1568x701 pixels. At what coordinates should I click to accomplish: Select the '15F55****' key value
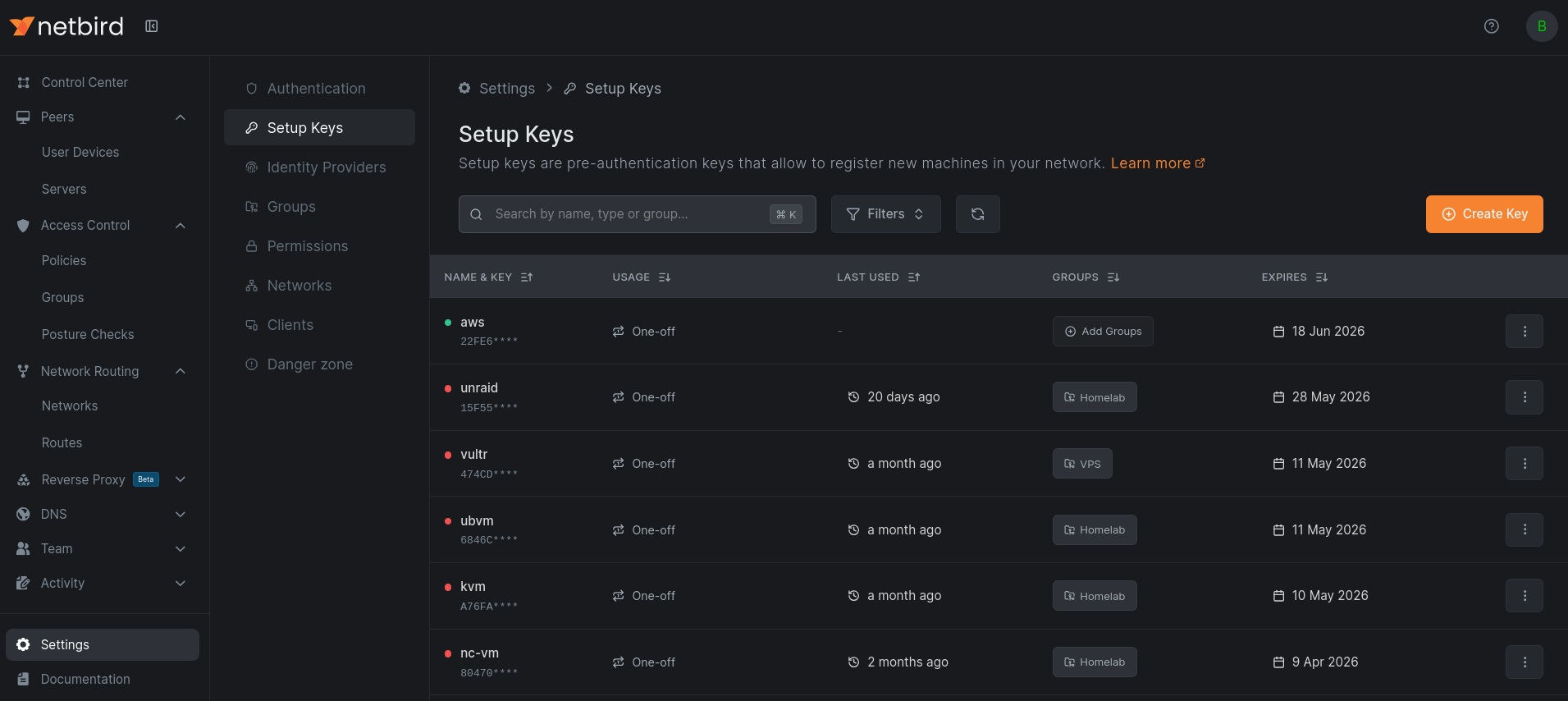[x=489, y=408]
